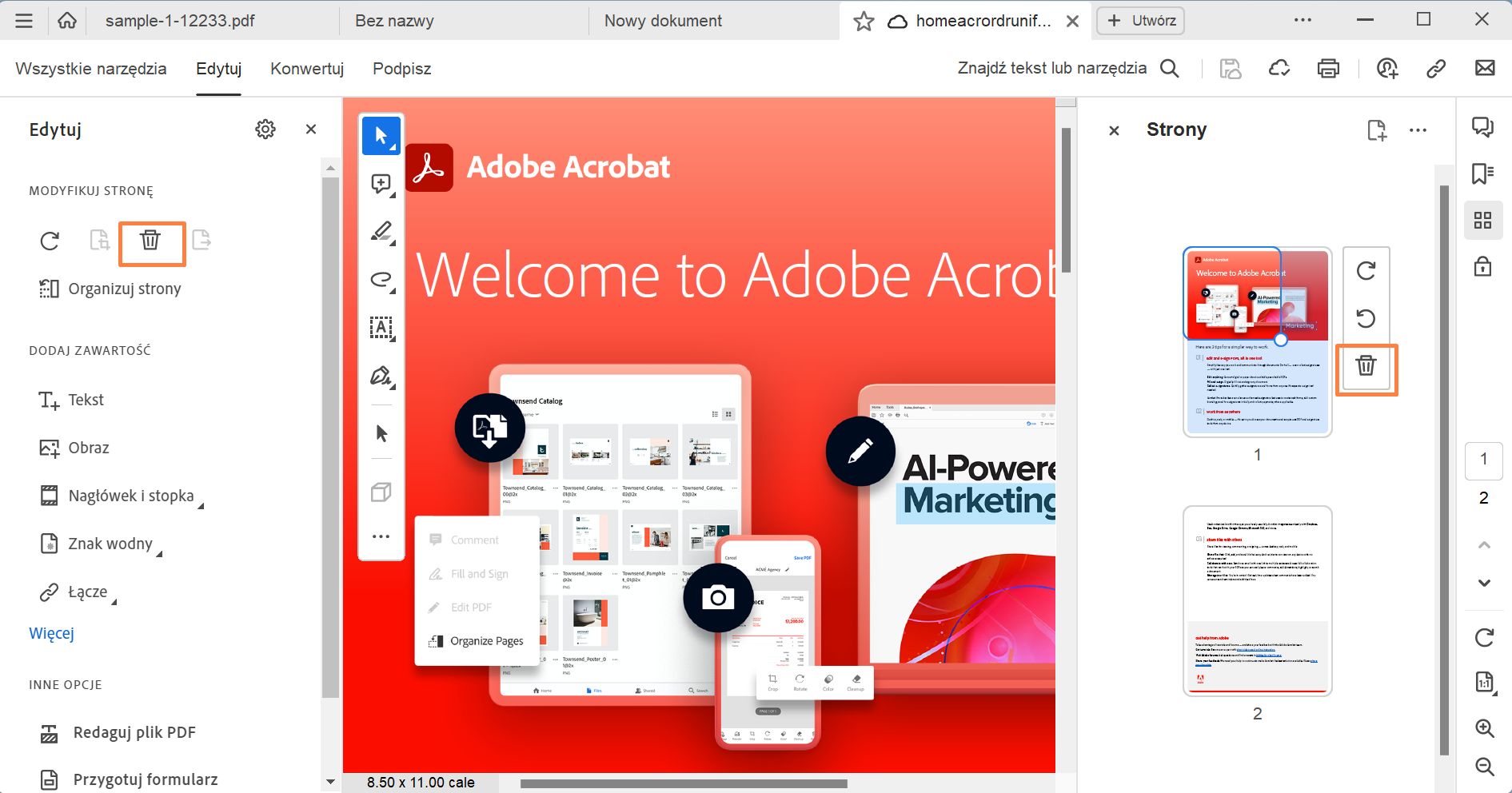Expand the Znak wodny options
Image resolution: width=1512 pixels, height=793 pixels.
(160, 552)
